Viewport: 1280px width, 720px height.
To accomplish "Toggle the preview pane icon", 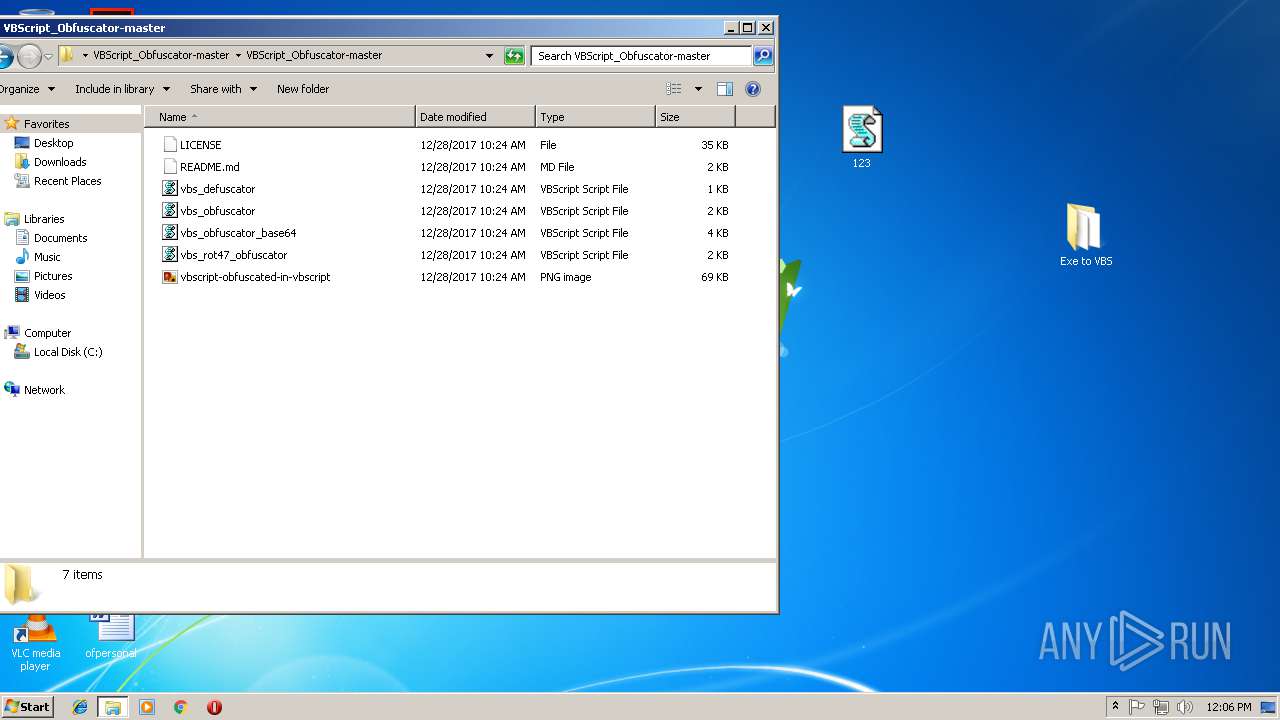I will coord(725,89).
